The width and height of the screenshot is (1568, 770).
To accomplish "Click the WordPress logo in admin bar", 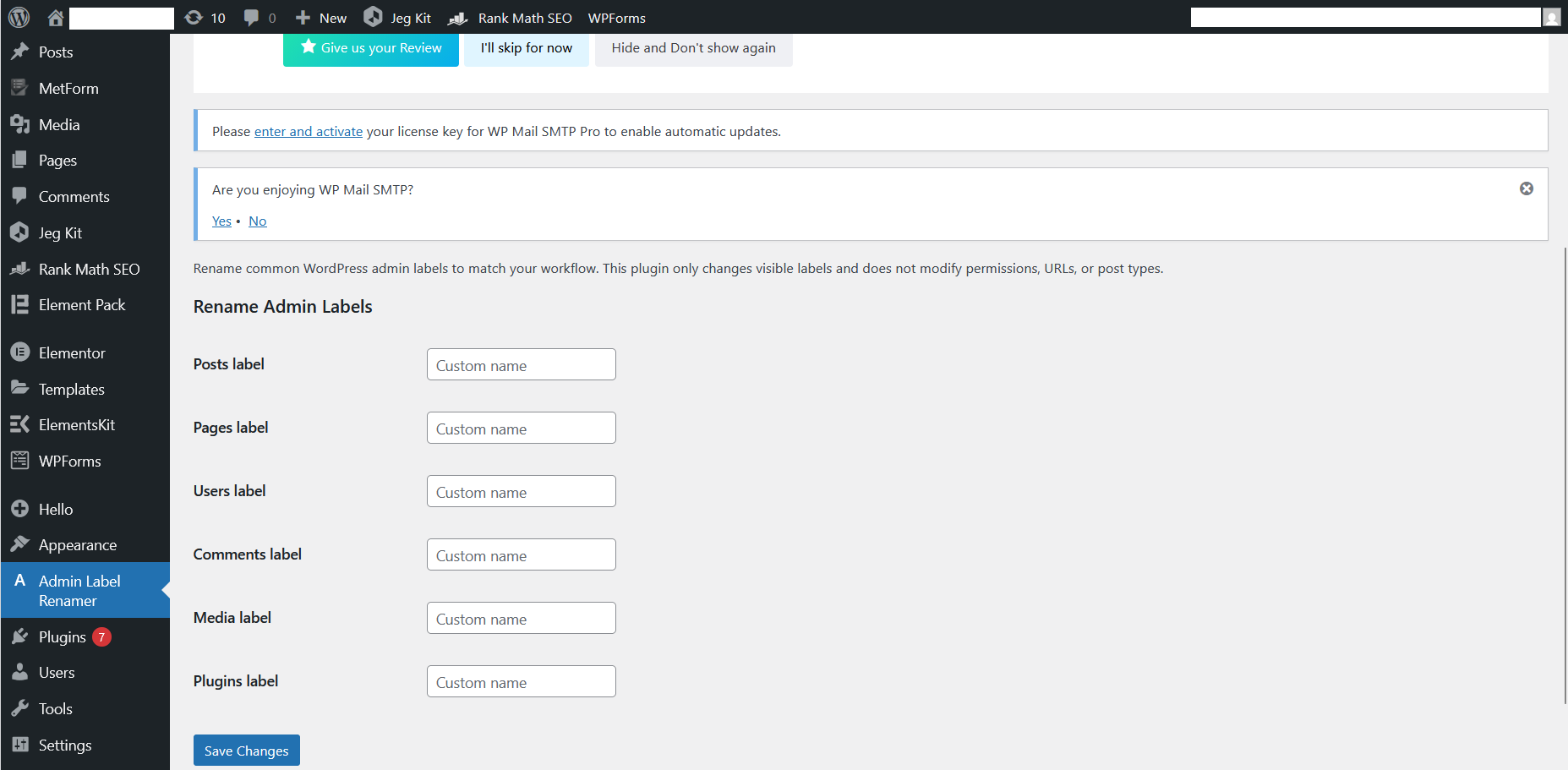I will 19,17.
